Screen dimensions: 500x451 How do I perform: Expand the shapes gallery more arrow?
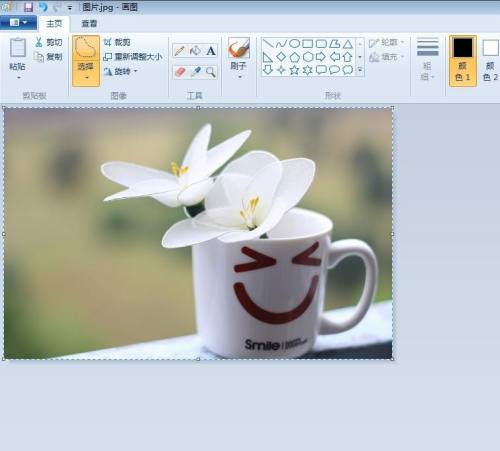[360, 70]
